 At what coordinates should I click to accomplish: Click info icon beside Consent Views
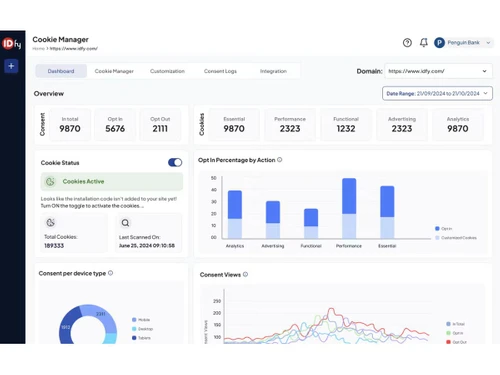point(245,274)
